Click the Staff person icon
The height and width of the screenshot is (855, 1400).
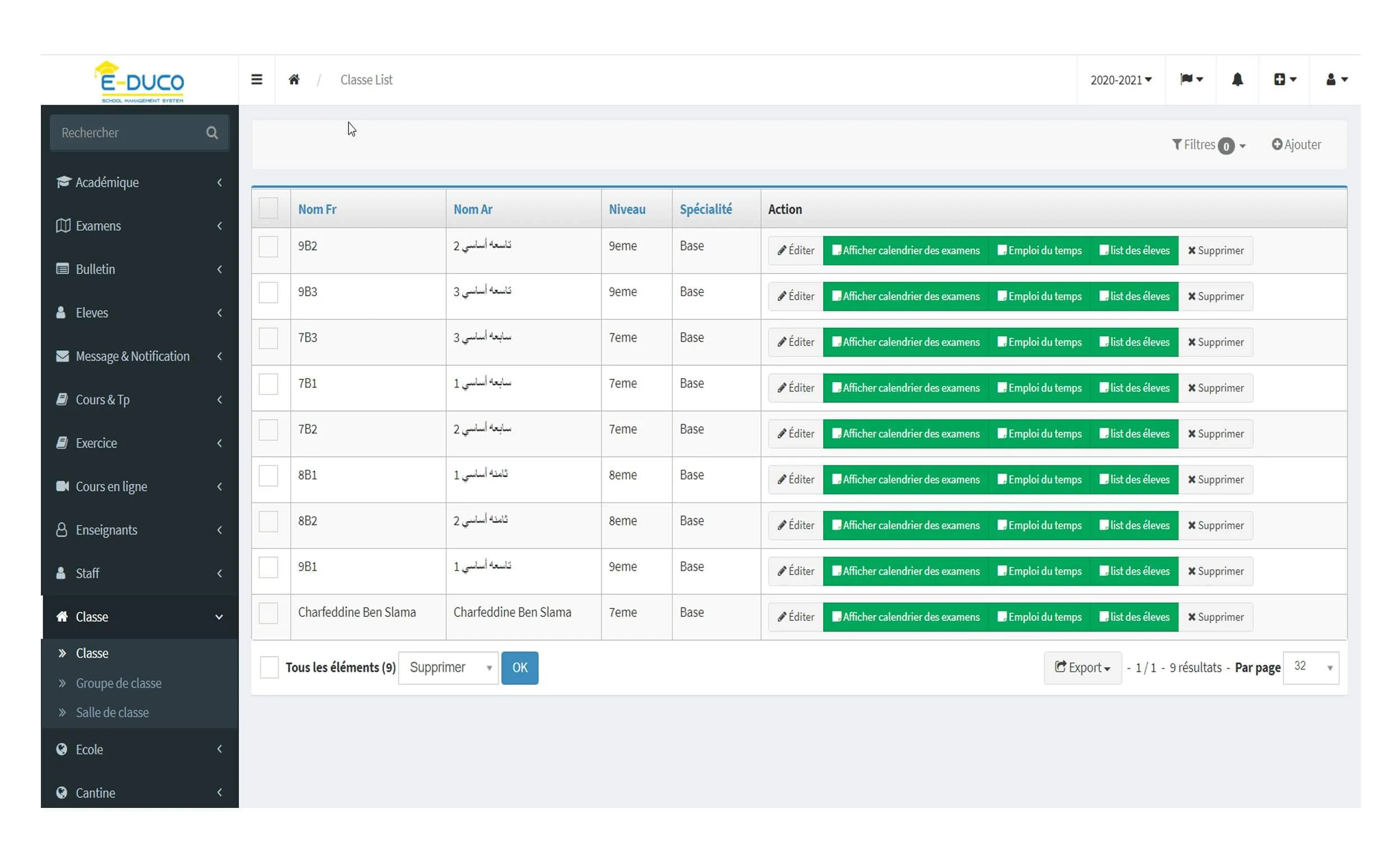pos(61,573)
